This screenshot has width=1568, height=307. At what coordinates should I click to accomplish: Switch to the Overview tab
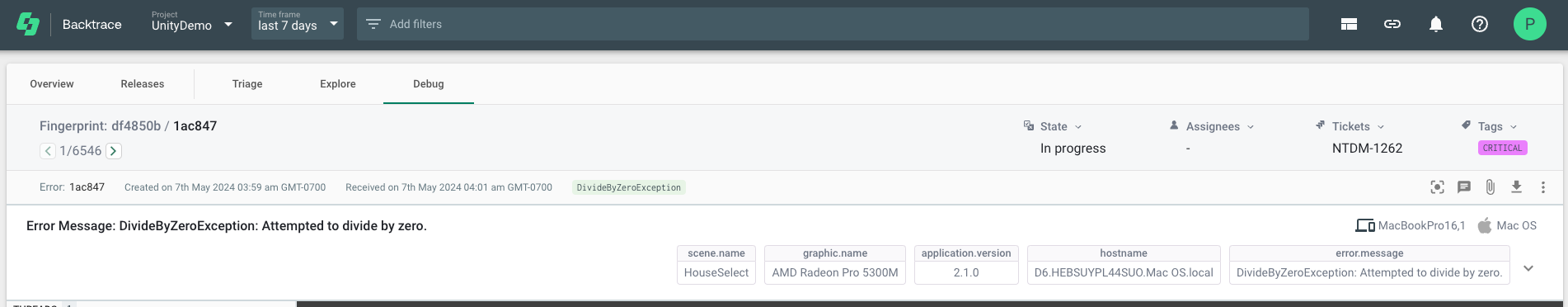click(52, 84)
